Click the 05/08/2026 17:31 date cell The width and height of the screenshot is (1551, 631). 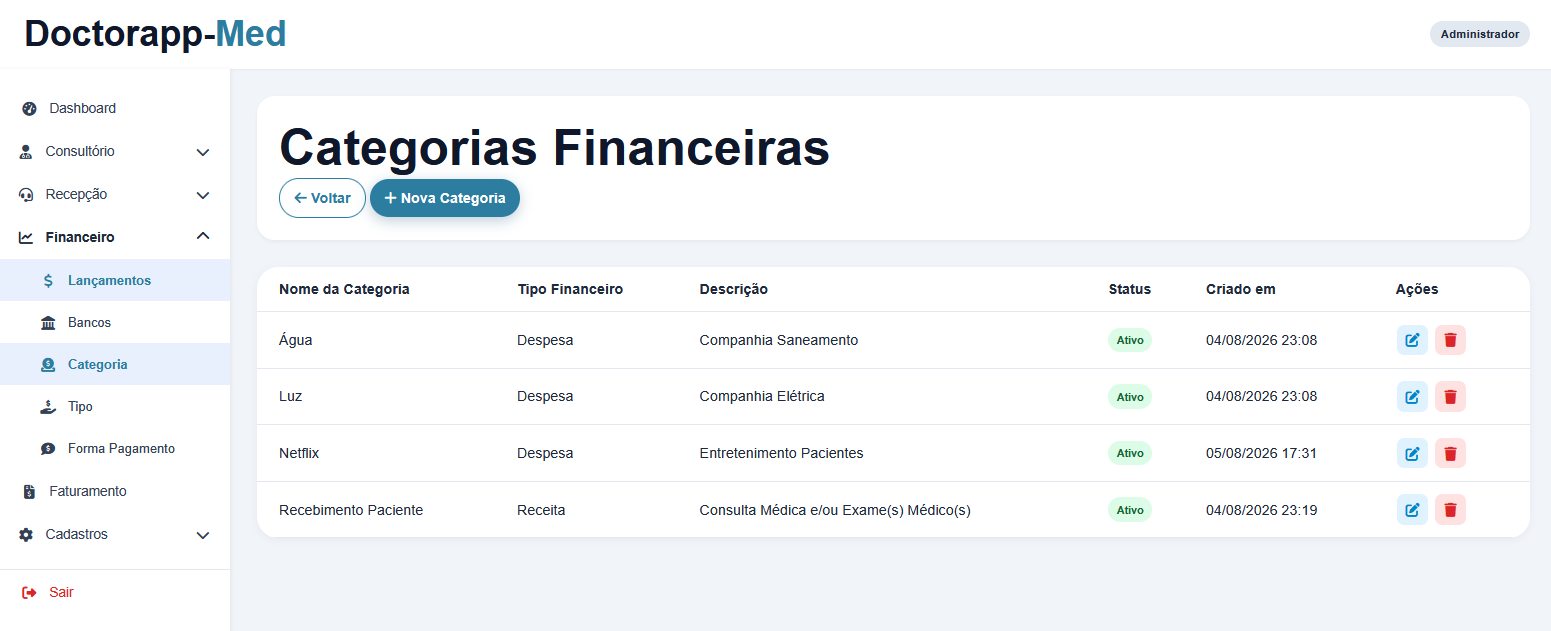pyautogui.click(x=1261, y=453)
